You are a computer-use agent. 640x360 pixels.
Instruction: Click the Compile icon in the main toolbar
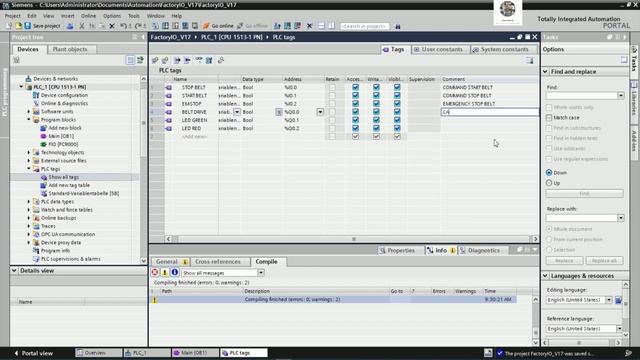[156, 26]
